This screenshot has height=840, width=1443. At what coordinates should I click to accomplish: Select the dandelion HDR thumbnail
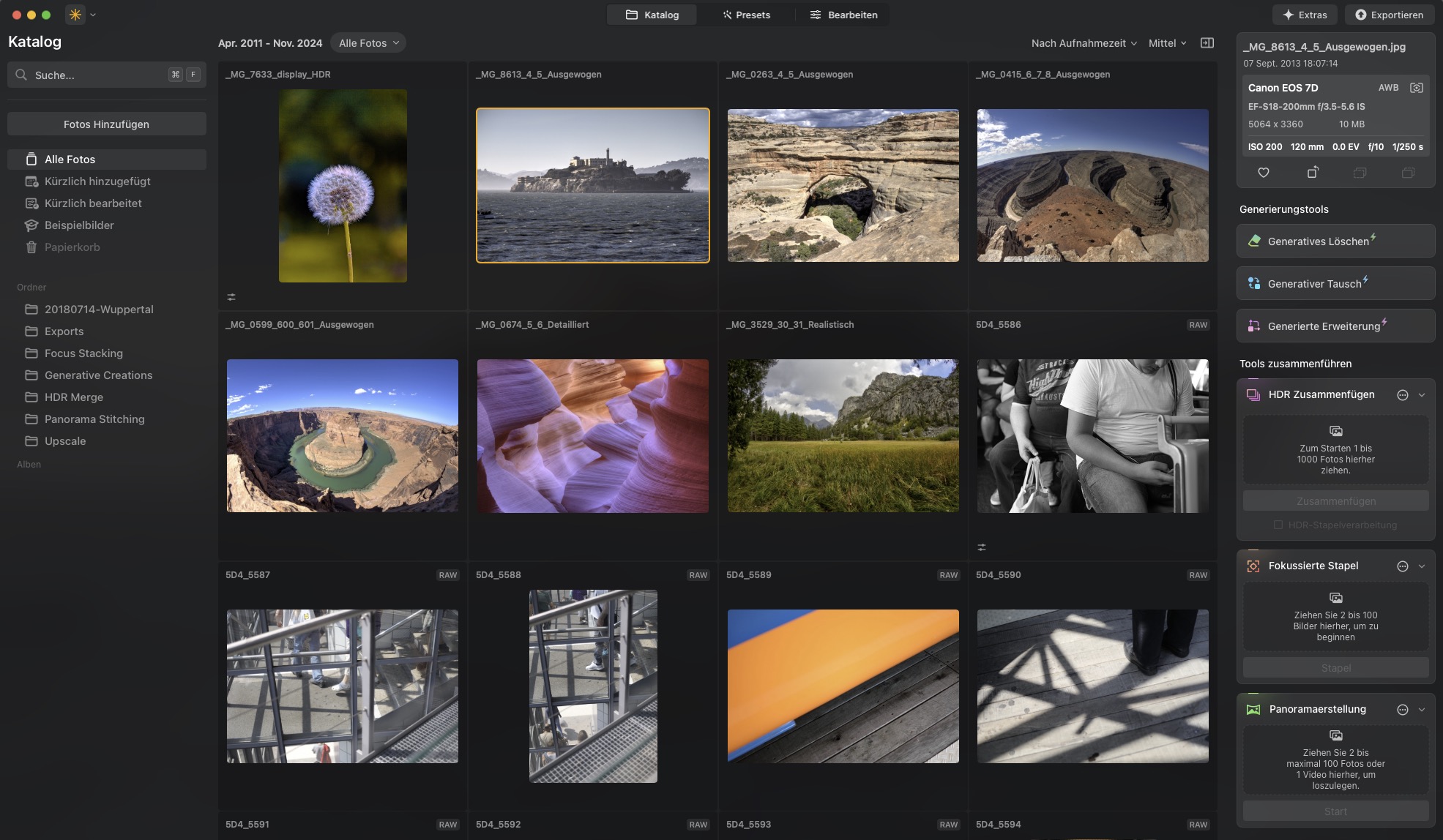343,186
